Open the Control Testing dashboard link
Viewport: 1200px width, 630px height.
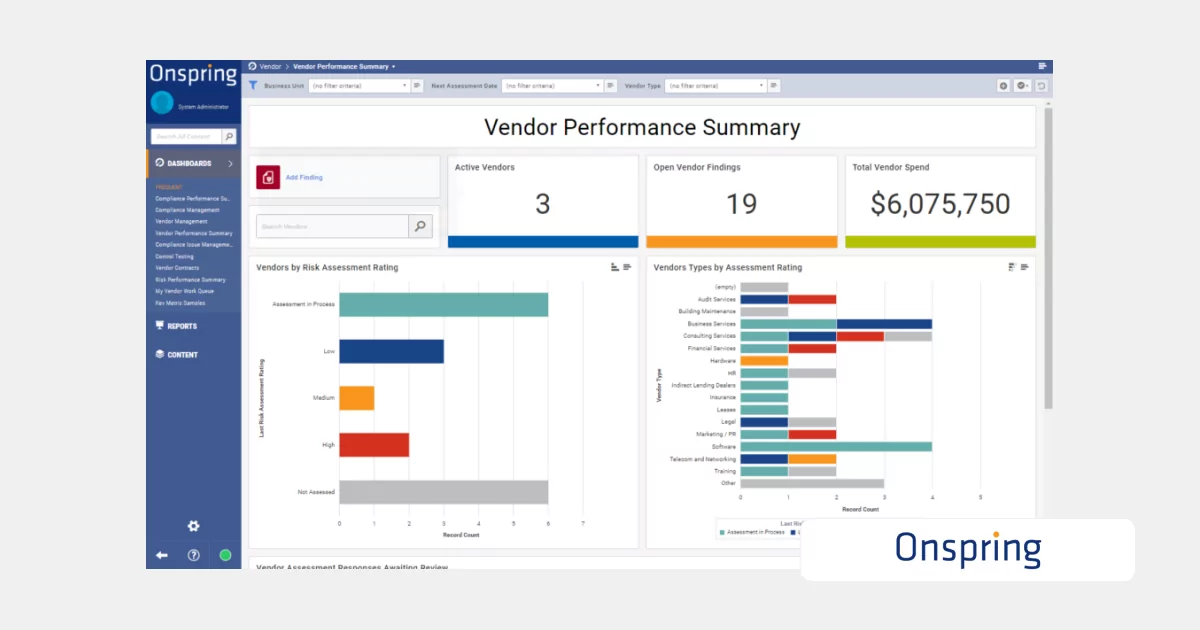pyautogui.click(x=175, y=257)
